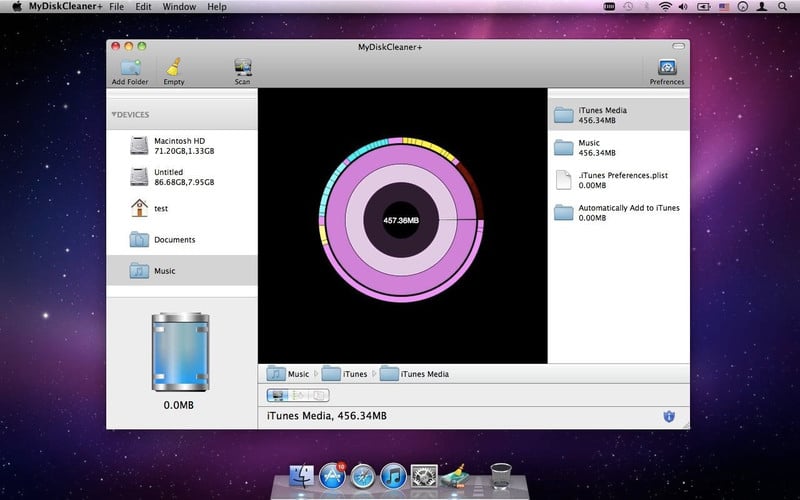Click the Empty broom icon
Image resolution: width=800 pixels, height=500 pixels.
(174, 72)
